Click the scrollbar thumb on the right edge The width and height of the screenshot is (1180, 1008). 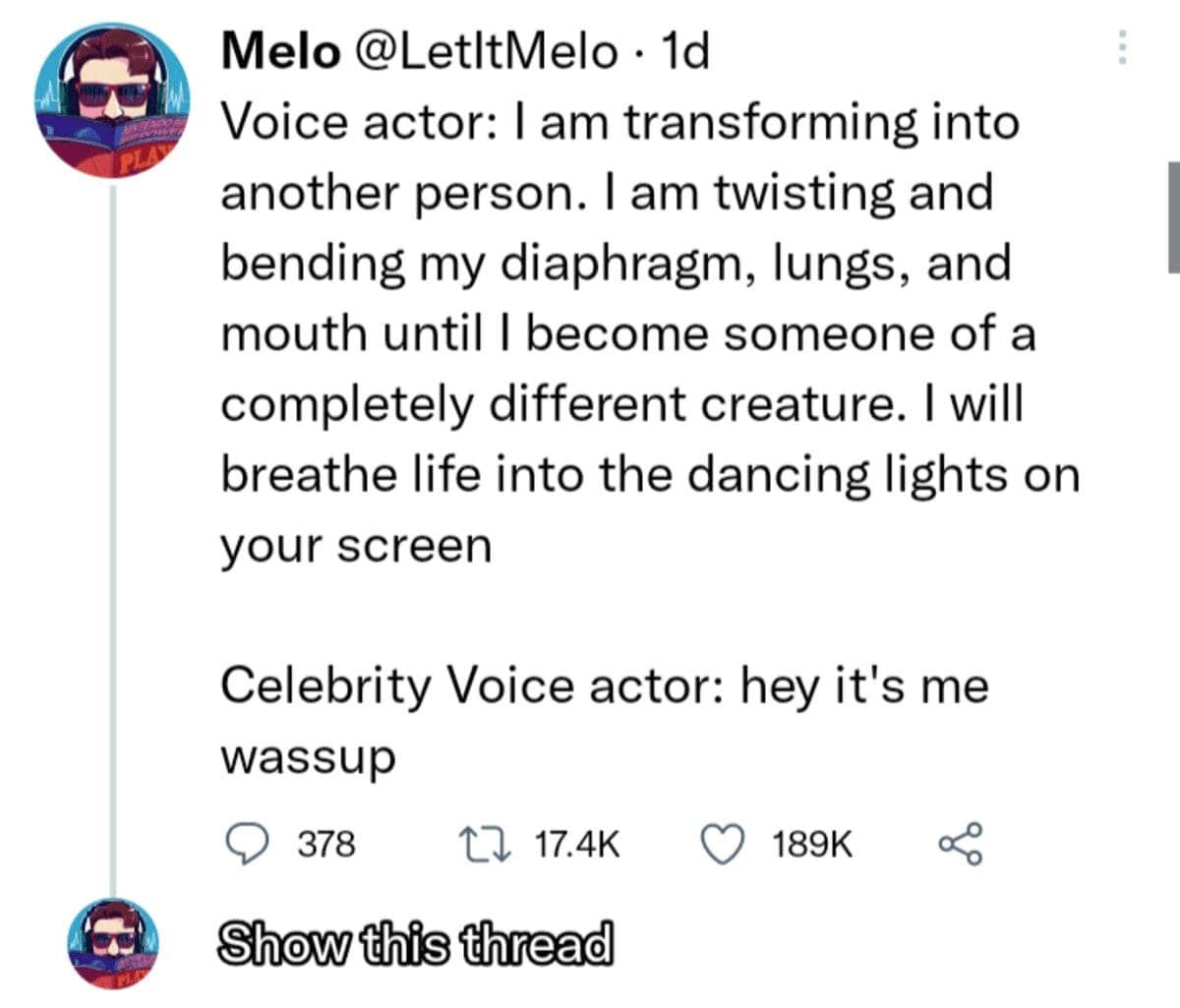pyautogui.click(x=1173, y=216)
